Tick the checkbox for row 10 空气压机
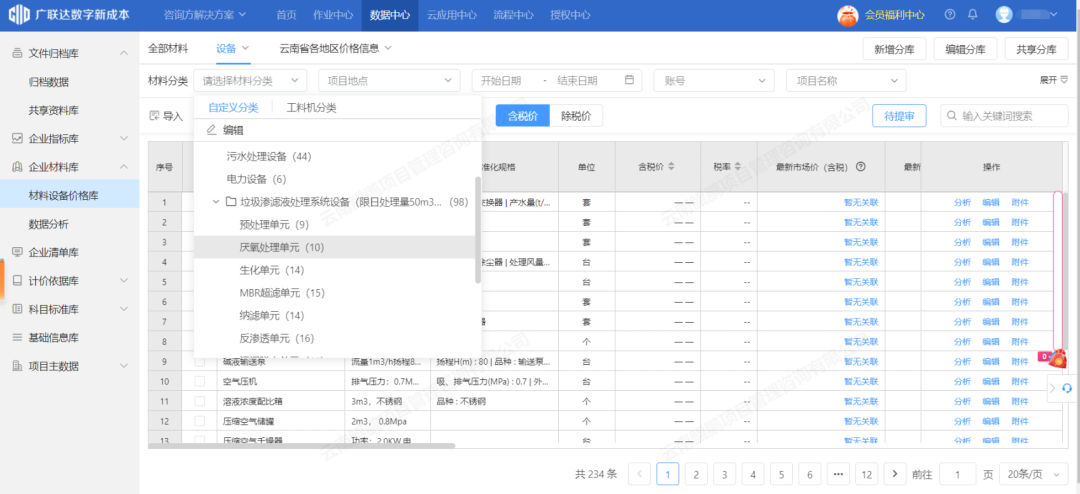 (x=199, y=381)
